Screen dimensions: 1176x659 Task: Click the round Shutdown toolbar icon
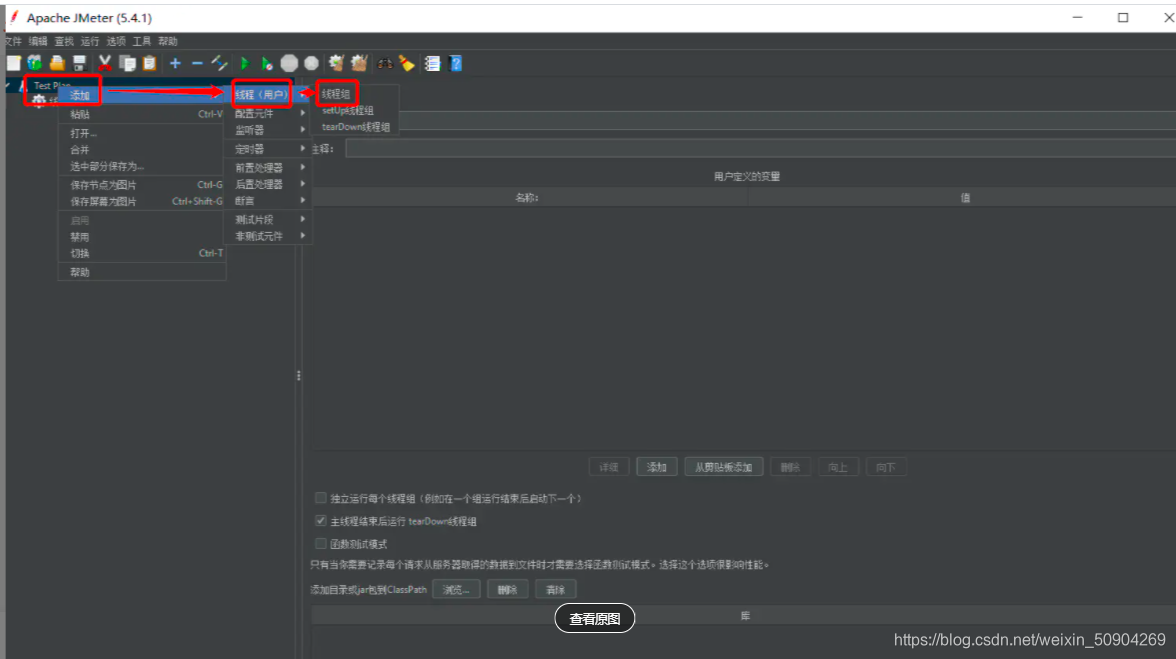tap(311, 63)
